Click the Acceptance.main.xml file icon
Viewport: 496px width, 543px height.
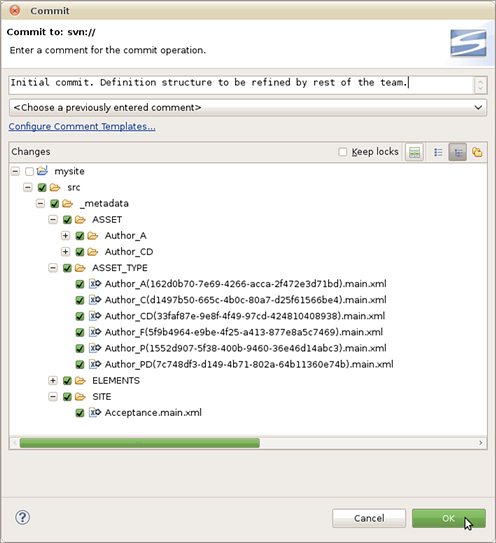click(x=95, y=412)
